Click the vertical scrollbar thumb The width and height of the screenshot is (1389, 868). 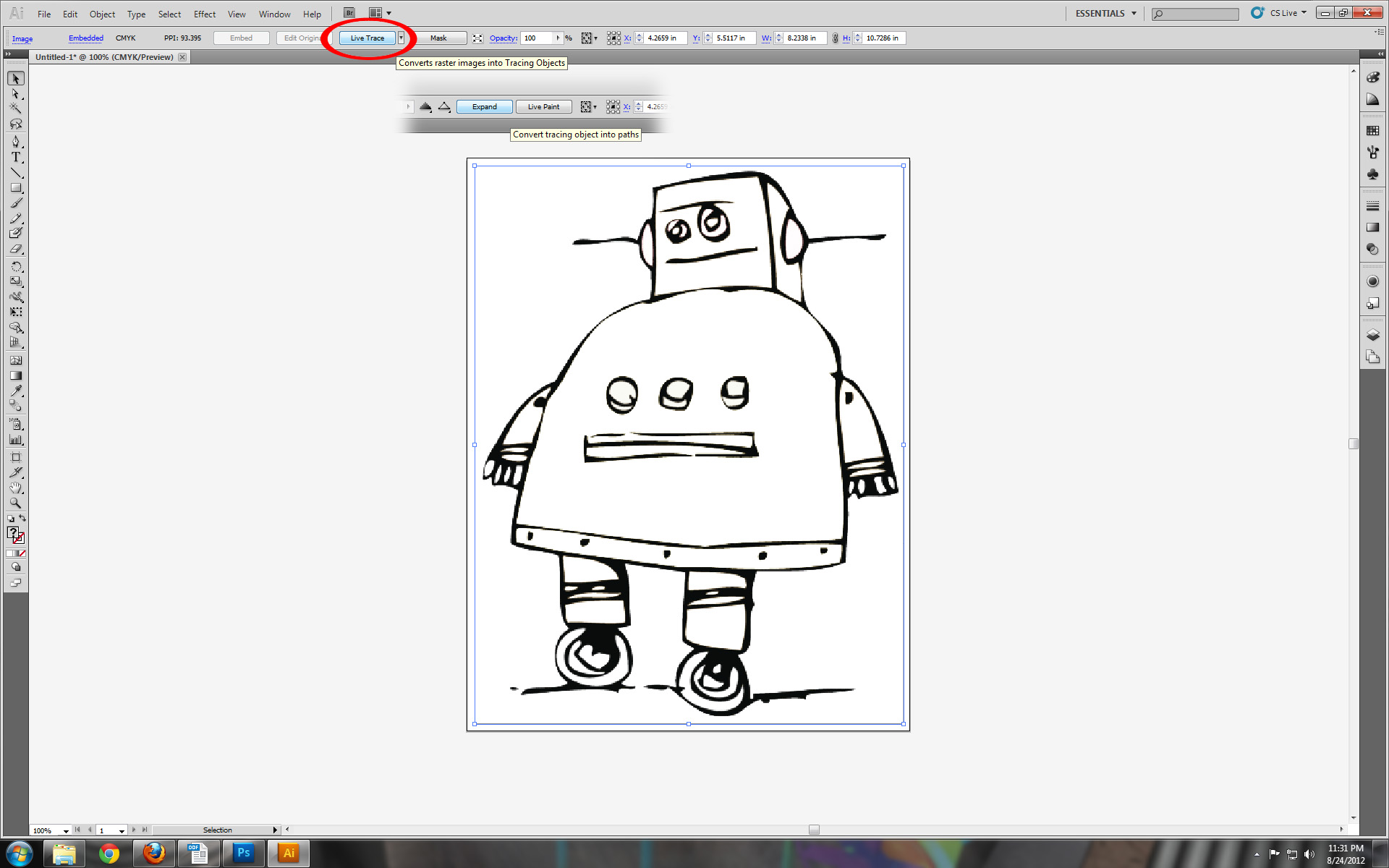(x=1353, y=443)
